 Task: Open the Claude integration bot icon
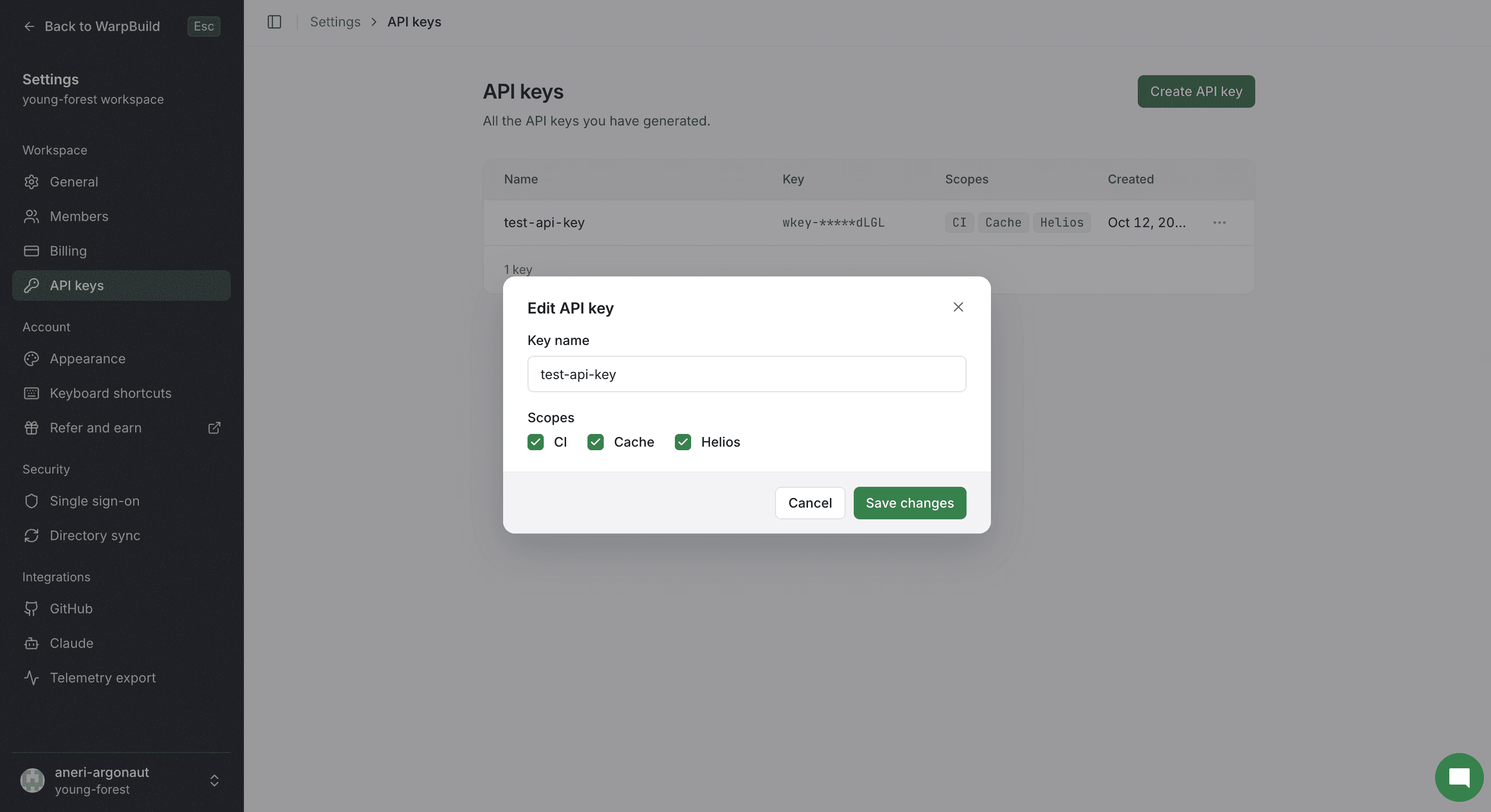pos(32,644)
